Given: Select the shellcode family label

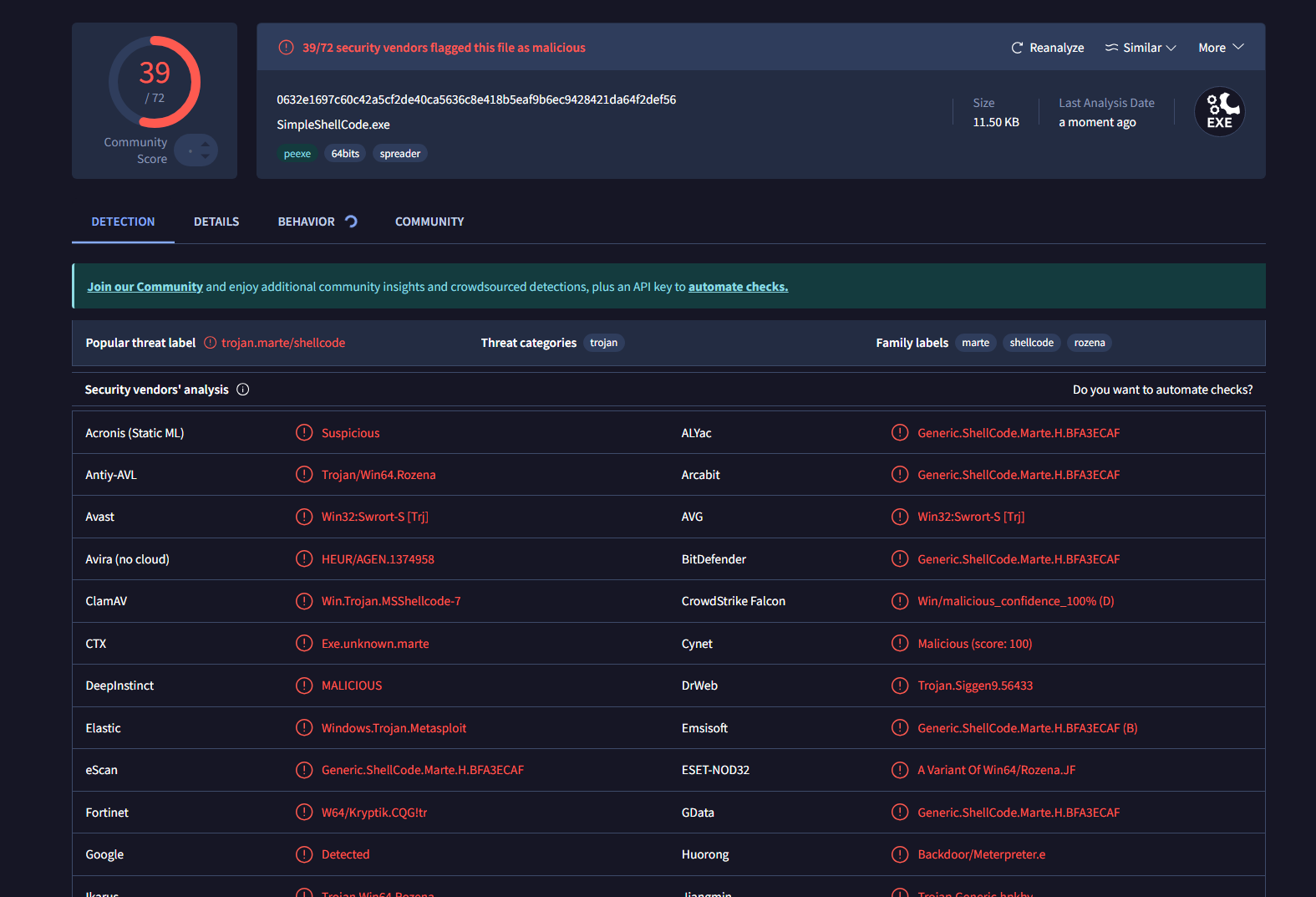Looking at the screenshot, I should (1031, 343).
